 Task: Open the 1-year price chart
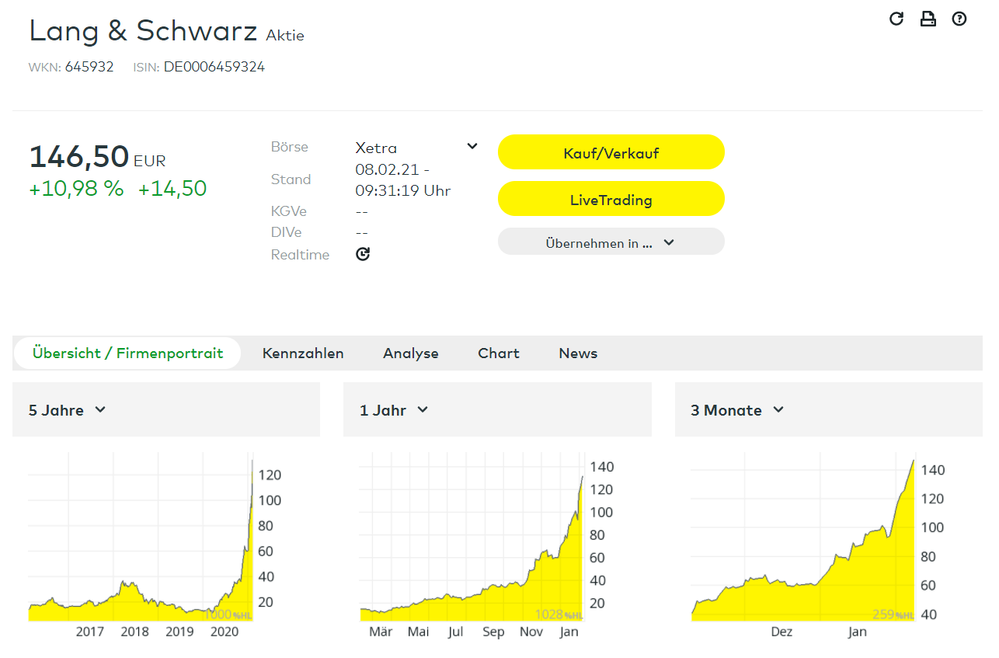coord(472,545)
